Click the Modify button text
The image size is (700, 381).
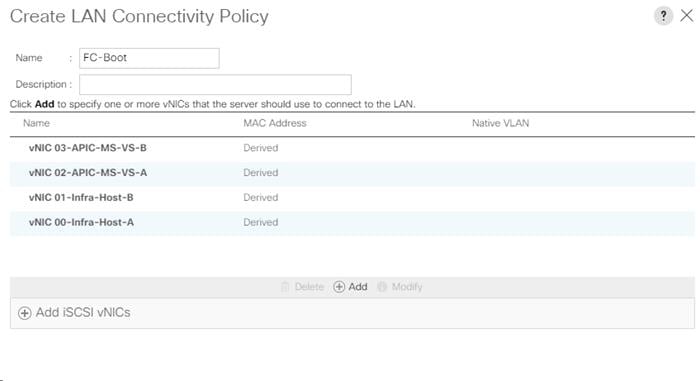[407, 287]
